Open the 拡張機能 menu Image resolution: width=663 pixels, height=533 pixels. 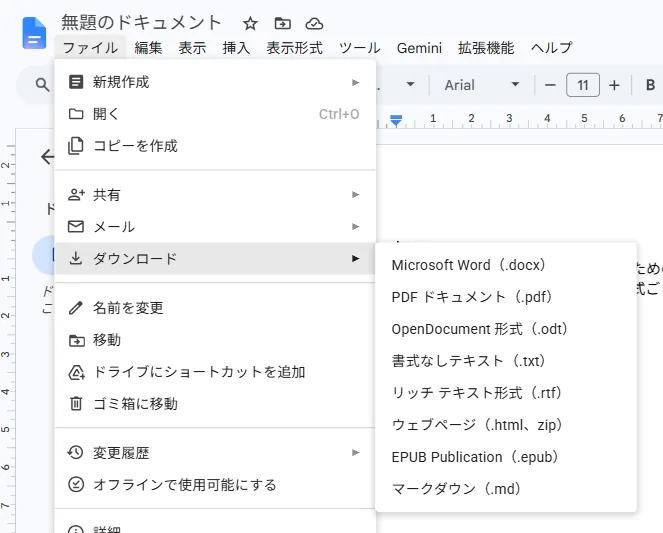pyautogui.click(x=486, y=48)
